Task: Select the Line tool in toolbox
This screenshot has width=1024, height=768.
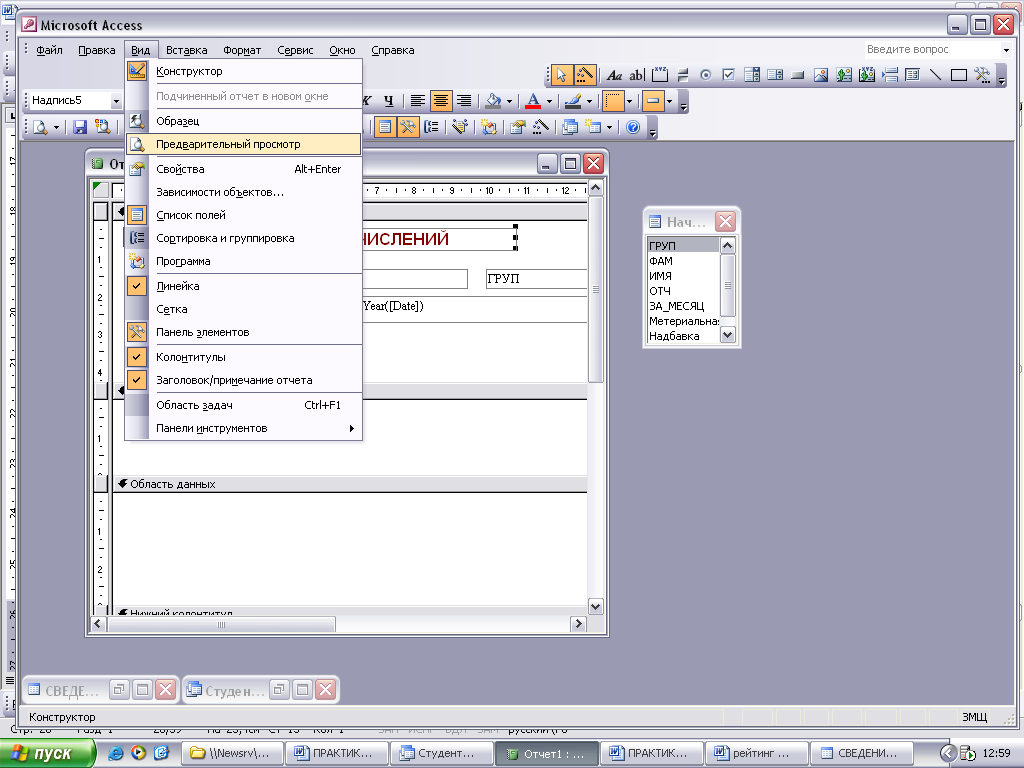Action: click(x=936, y=75)
